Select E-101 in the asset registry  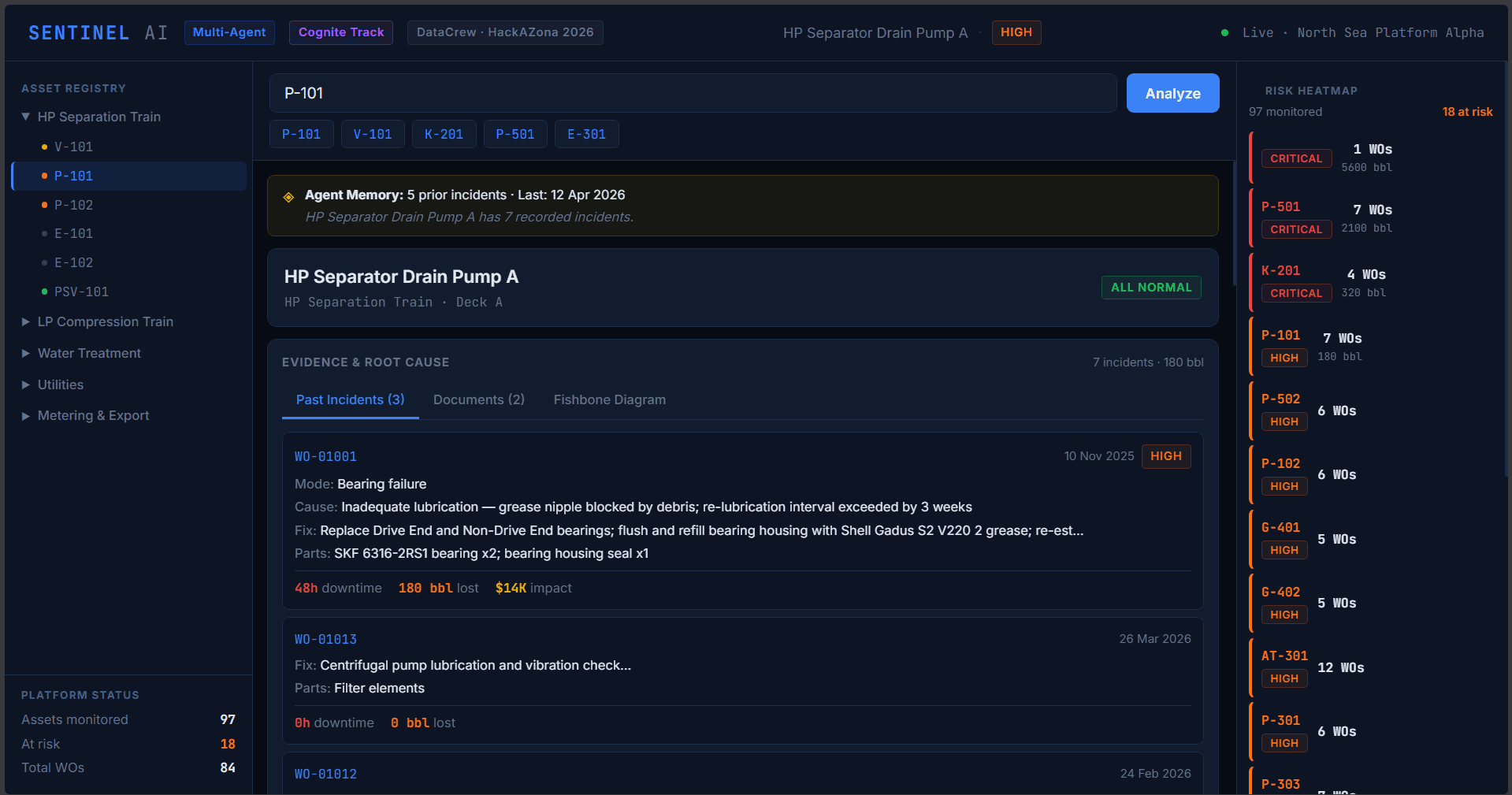pos(129,233)
